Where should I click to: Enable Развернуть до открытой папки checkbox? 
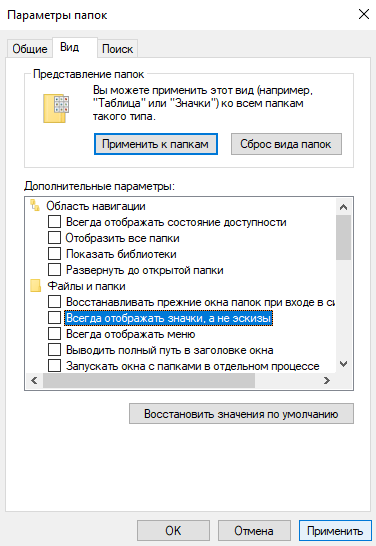pyautogui.click(x=54, y=270)
